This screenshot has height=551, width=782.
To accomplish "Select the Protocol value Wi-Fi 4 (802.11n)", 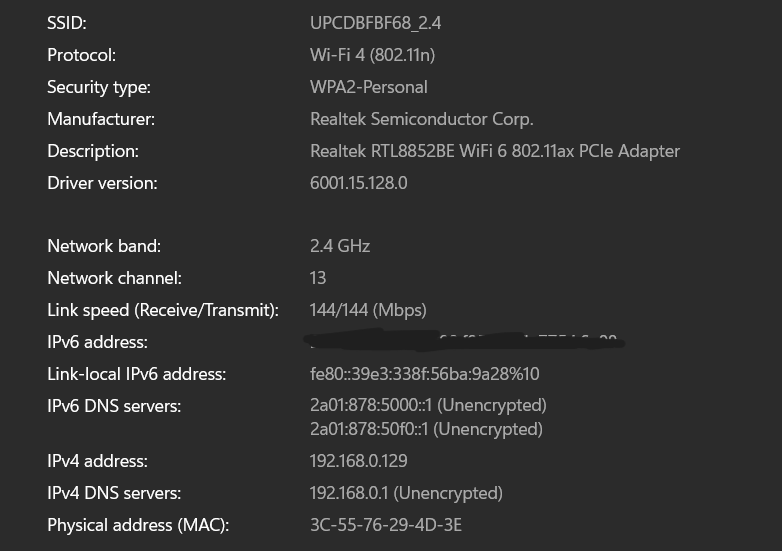I will (373, 55).
